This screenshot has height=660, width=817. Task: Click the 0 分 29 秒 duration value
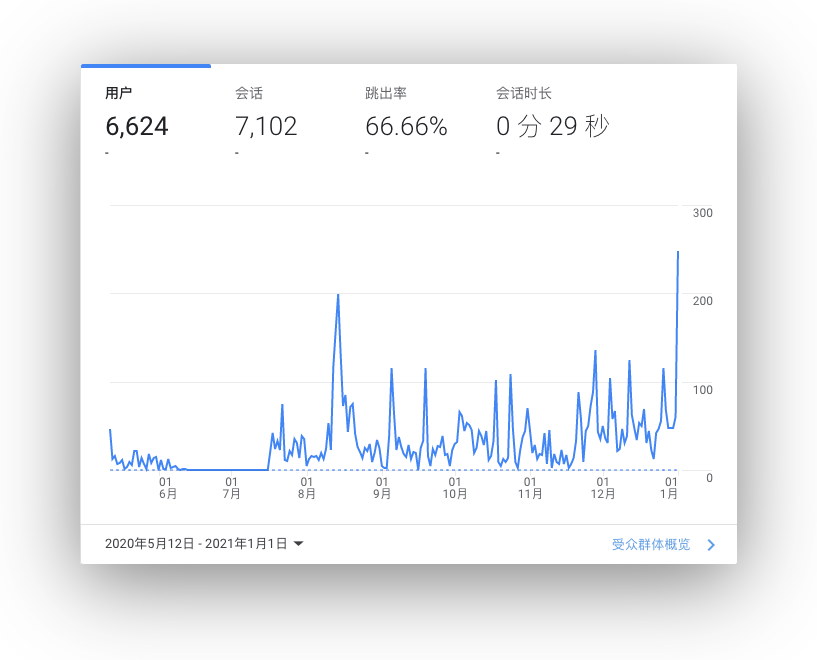click(553, 127)
